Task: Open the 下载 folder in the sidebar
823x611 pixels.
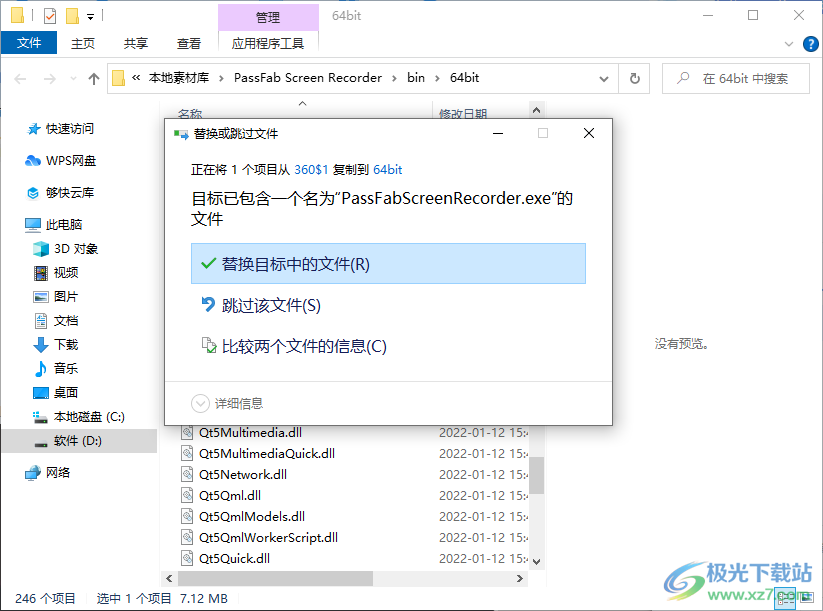Action: 66,345
